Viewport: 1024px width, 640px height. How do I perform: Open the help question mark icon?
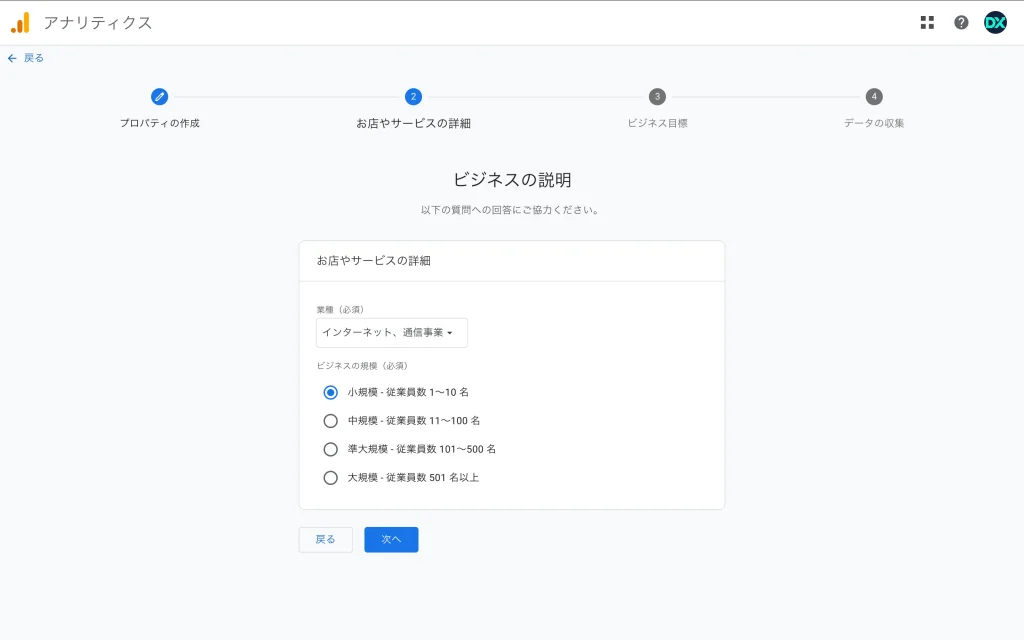click(x=961, y=22)
